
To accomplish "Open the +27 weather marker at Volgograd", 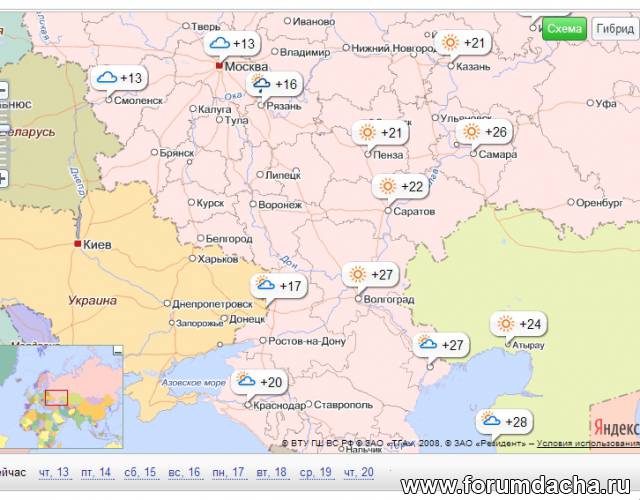I will coord(370,274).
